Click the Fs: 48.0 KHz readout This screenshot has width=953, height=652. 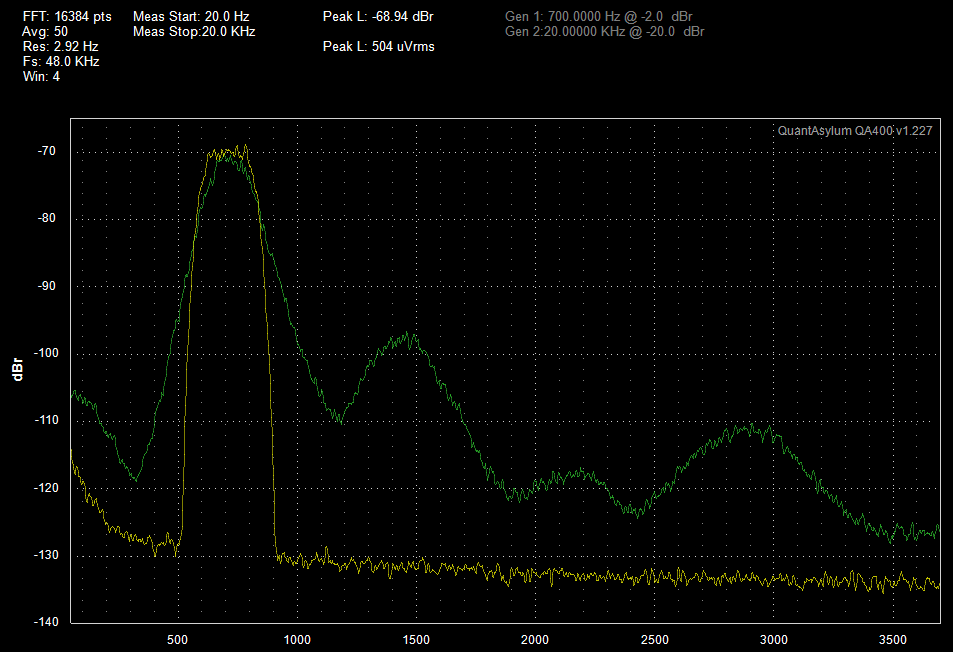click(61, 61)
